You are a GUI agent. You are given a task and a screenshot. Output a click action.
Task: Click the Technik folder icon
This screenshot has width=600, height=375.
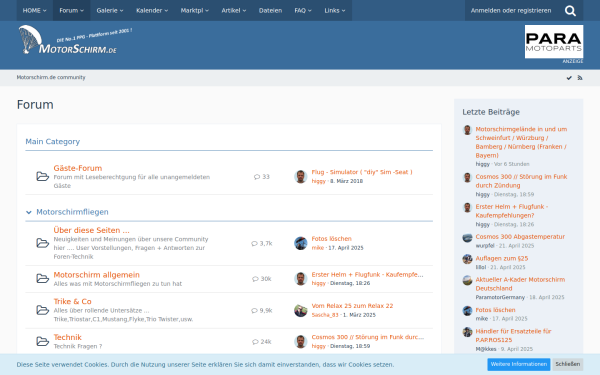42,341
